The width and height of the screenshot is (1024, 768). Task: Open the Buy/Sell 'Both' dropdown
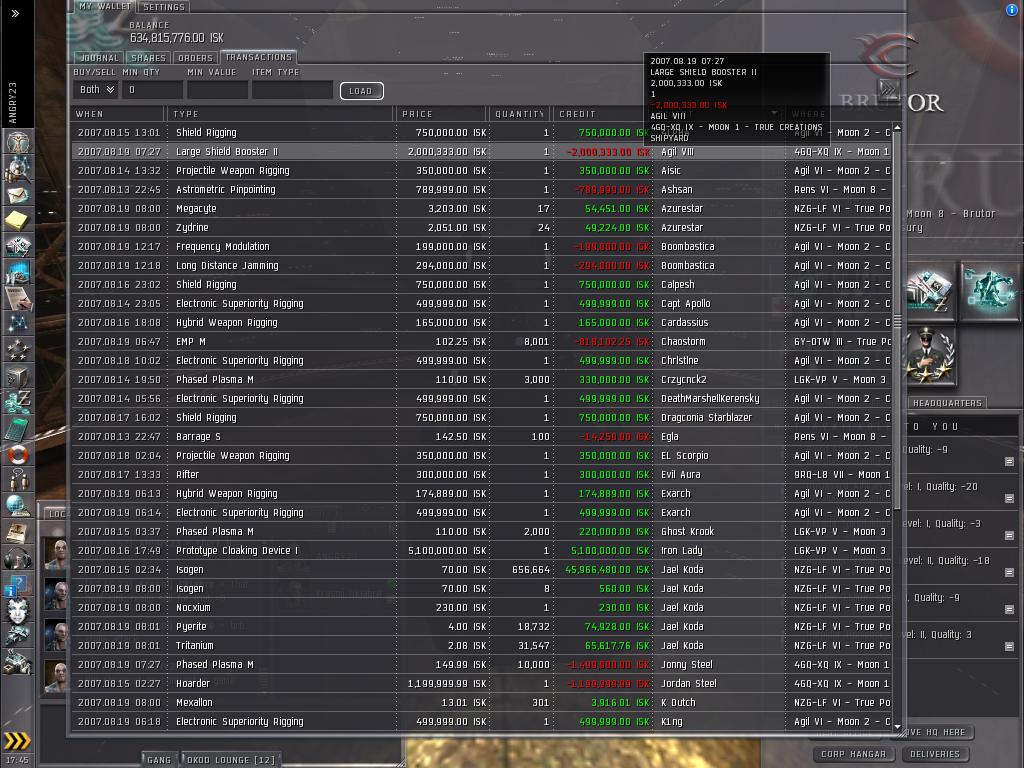click(95, 90)
